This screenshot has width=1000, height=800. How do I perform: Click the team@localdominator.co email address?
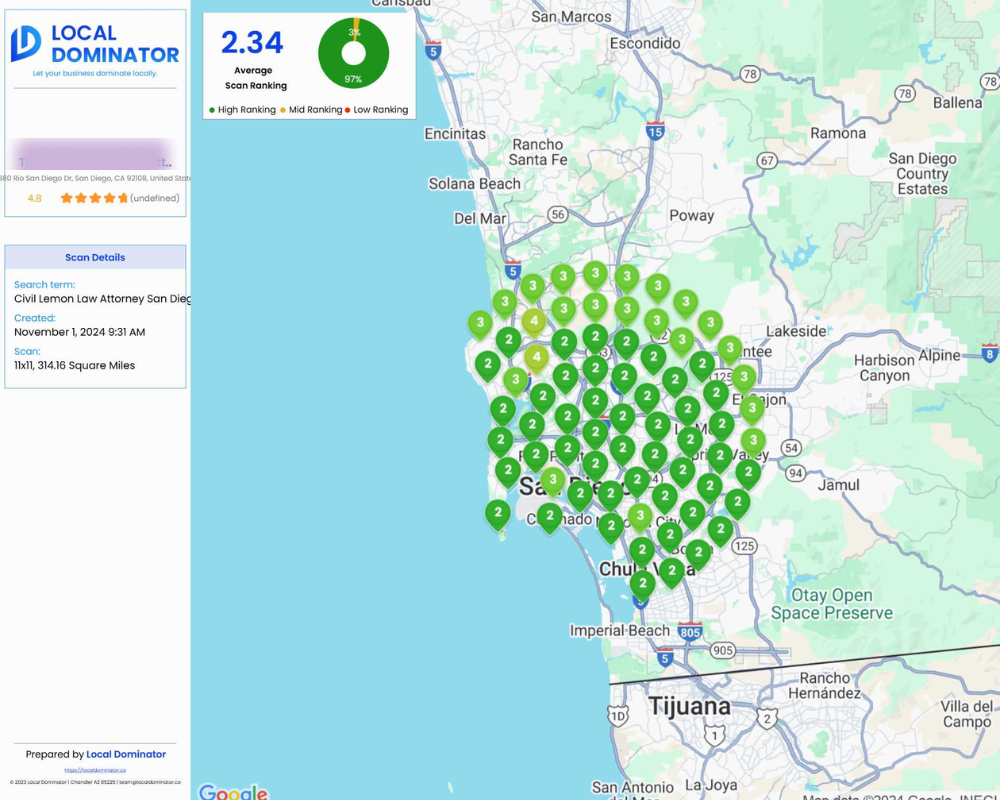(149, 782)
